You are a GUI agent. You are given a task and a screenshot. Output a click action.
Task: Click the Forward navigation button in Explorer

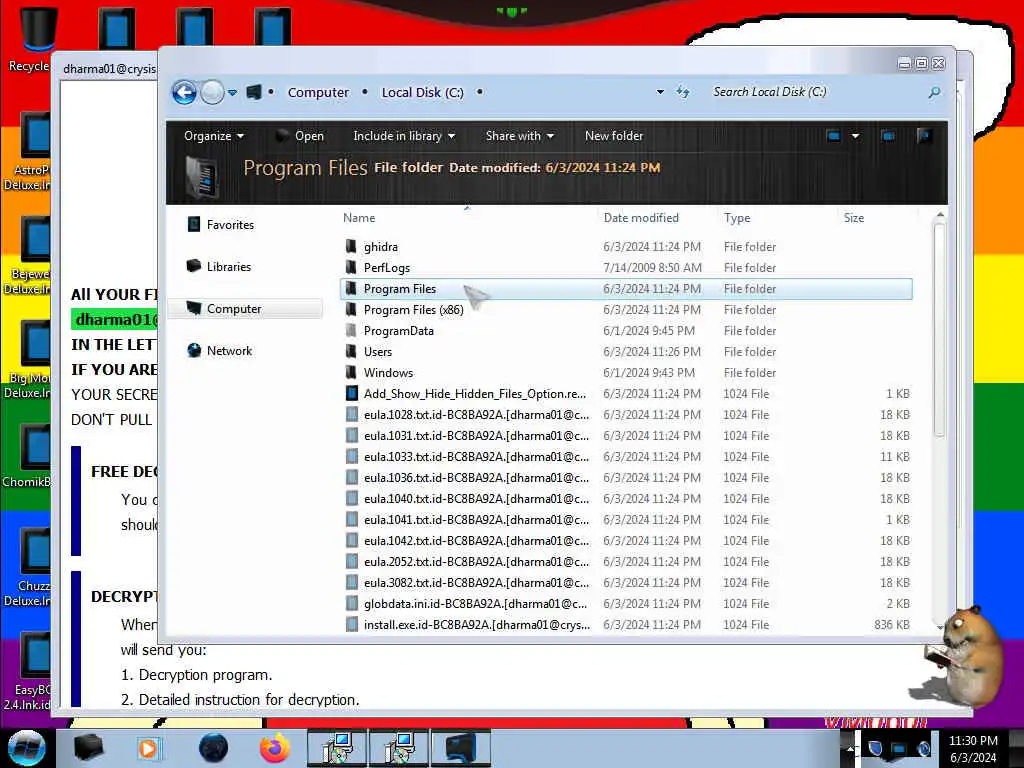point(212,92)
